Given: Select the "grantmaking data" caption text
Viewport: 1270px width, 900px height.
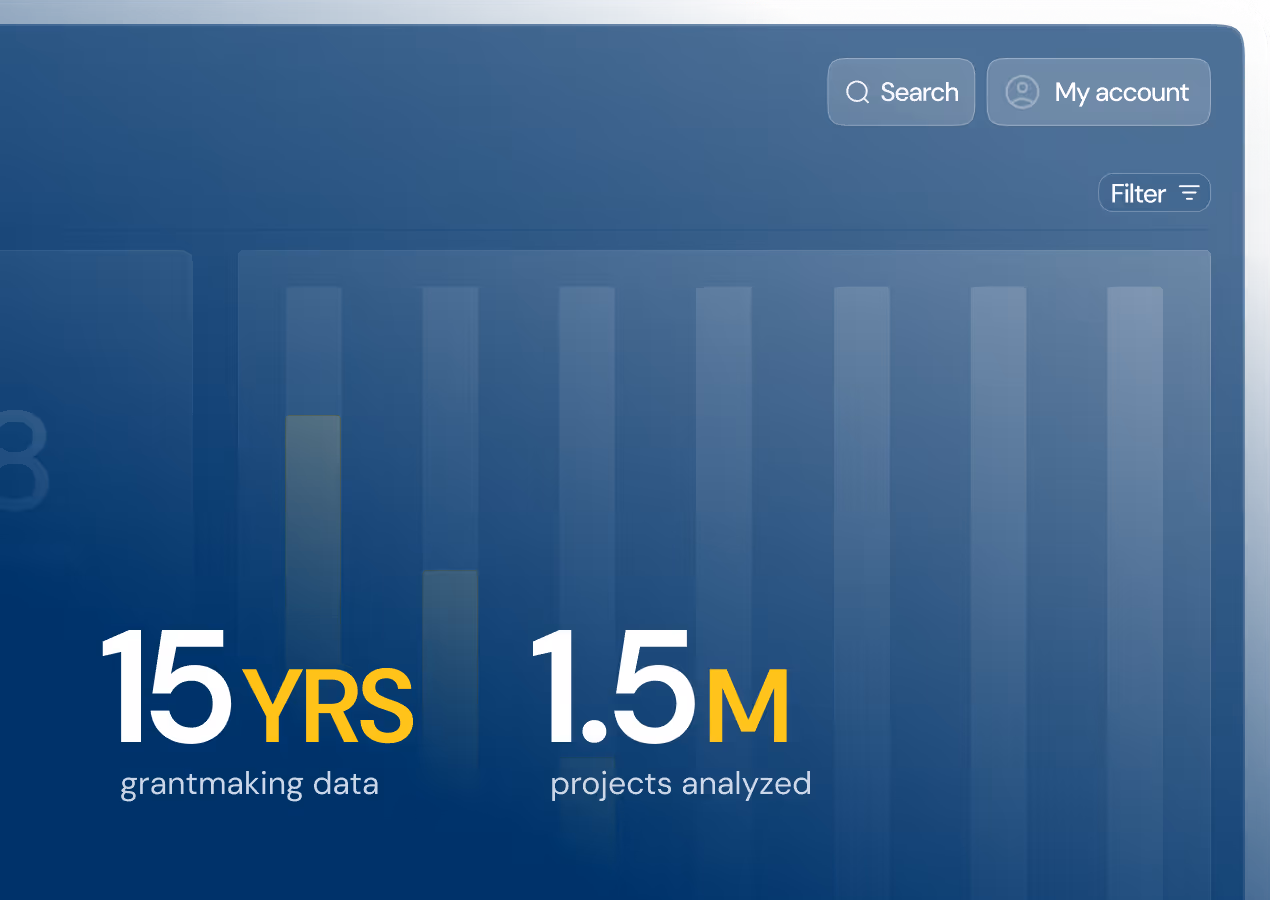Looking at the screenshot, I should pos(249,783).
